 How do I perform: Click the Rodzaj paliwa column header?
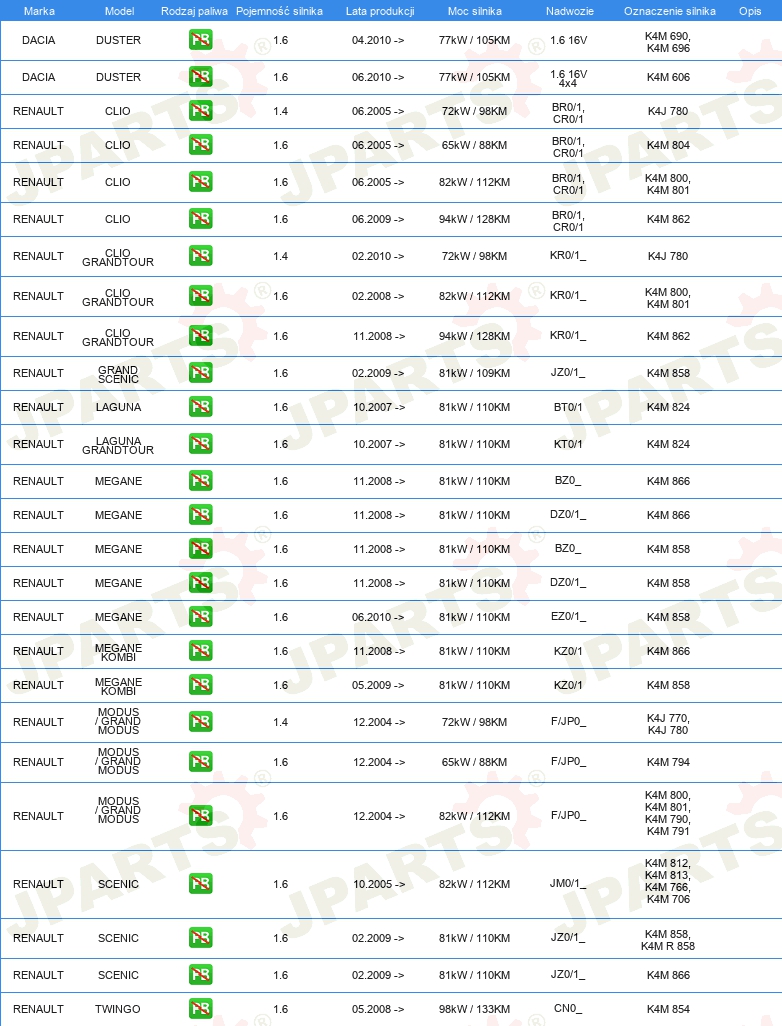pyautogui.click(x=194, y=11)
